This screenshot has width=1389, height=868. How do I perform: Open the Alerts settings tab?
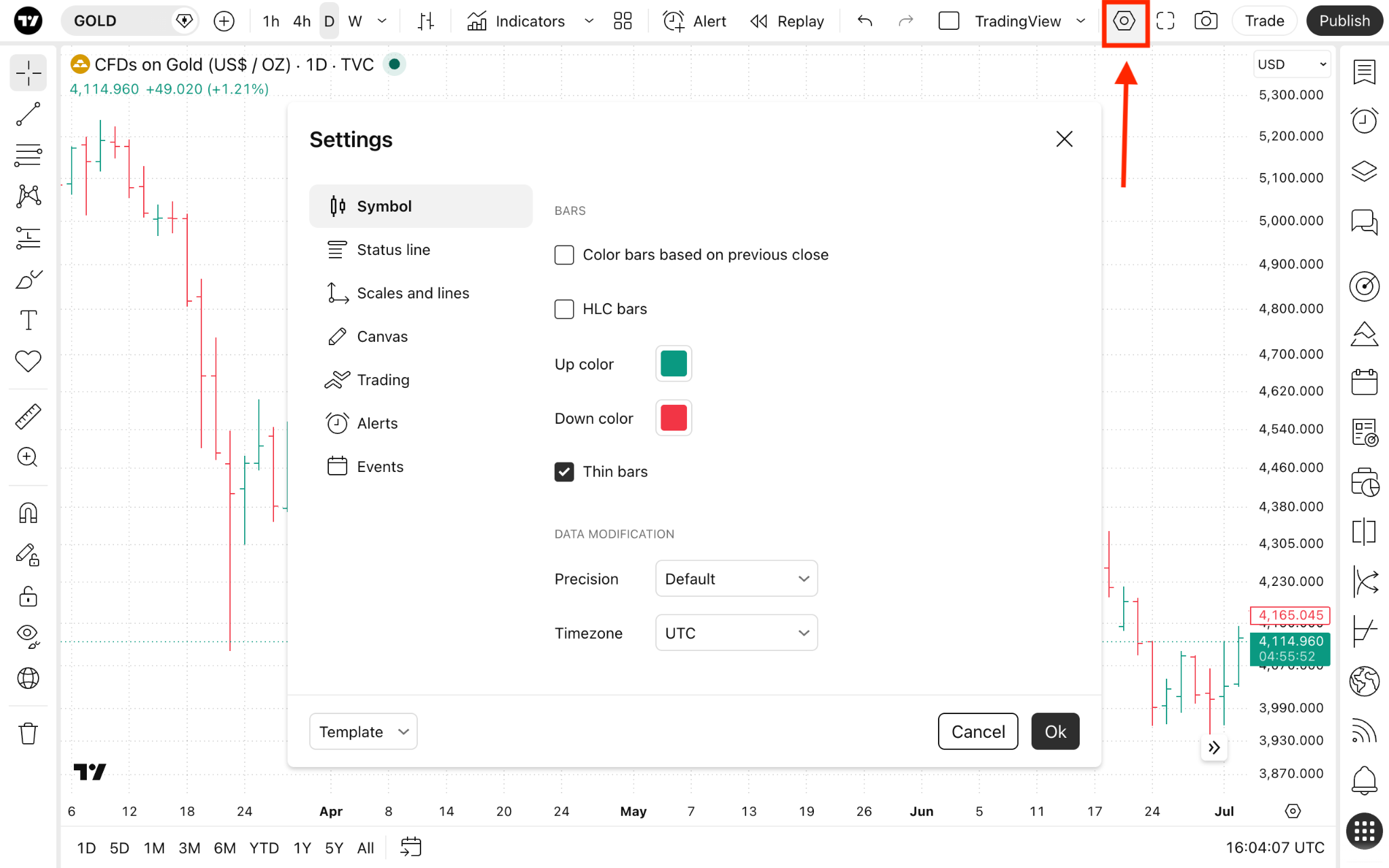[x=421, y=423]
